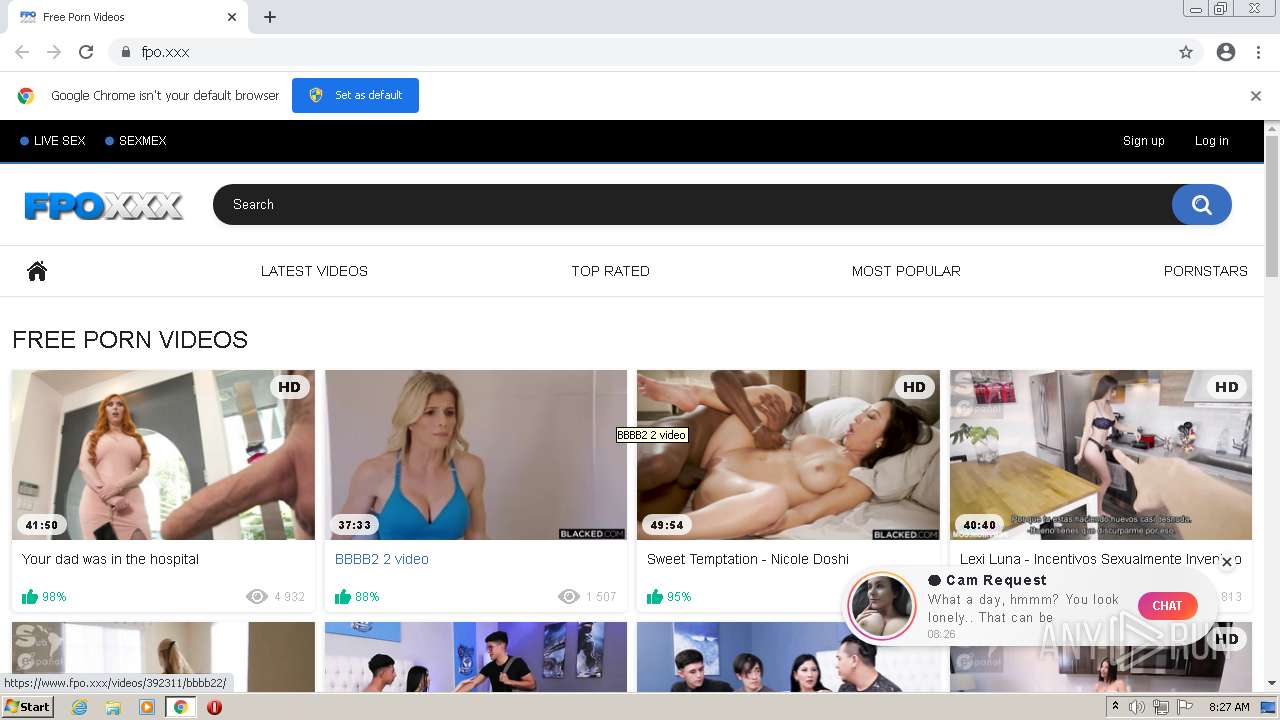Viewport: 1280px width, 720px height.
Task: Click the vertical scrollbar thumb
Action: [x=1272, y=207]
